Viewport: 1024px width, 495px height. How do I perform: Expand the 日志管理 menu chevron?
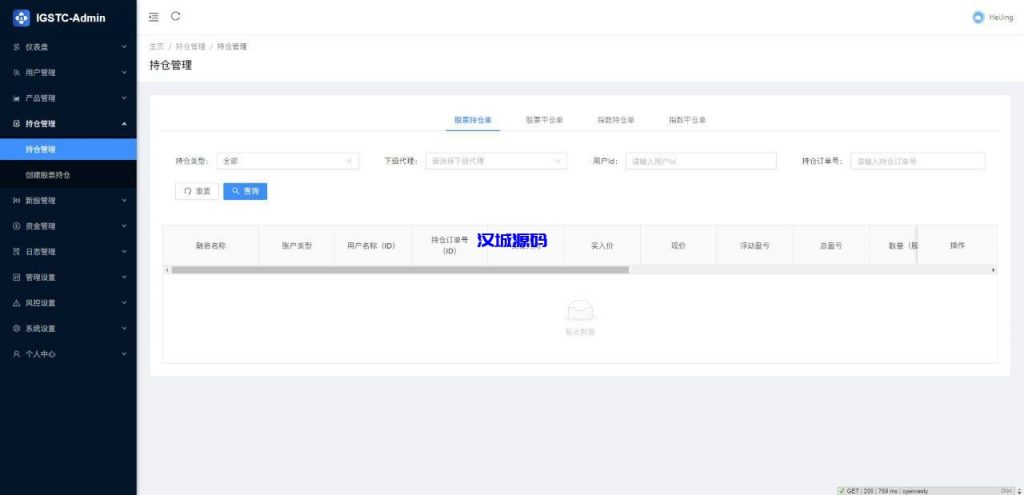(124, 251)
